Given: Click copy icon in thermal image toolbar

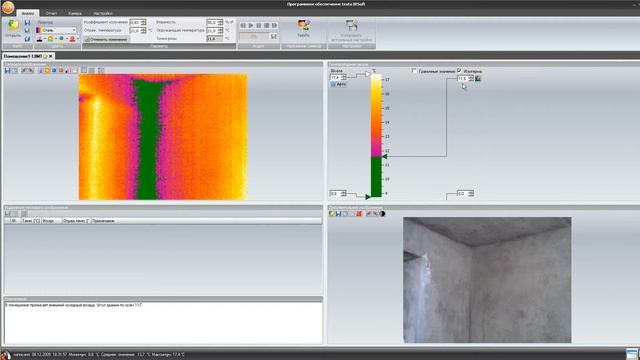Looking at the screenshot, I should tap(15, 71).
